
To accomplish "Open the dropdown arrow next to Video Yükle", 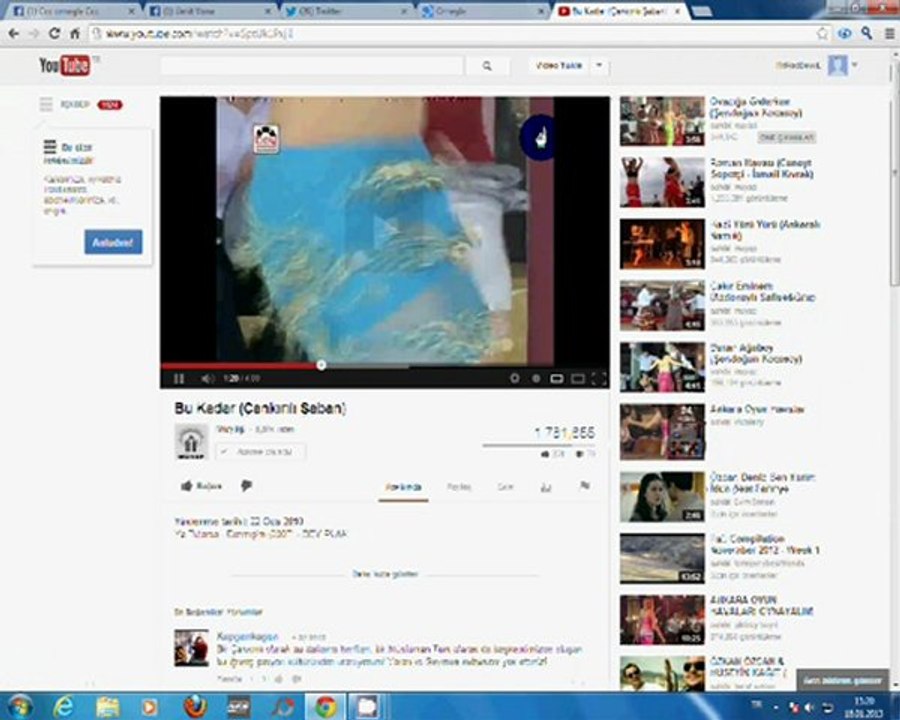I will click(599, 65).
